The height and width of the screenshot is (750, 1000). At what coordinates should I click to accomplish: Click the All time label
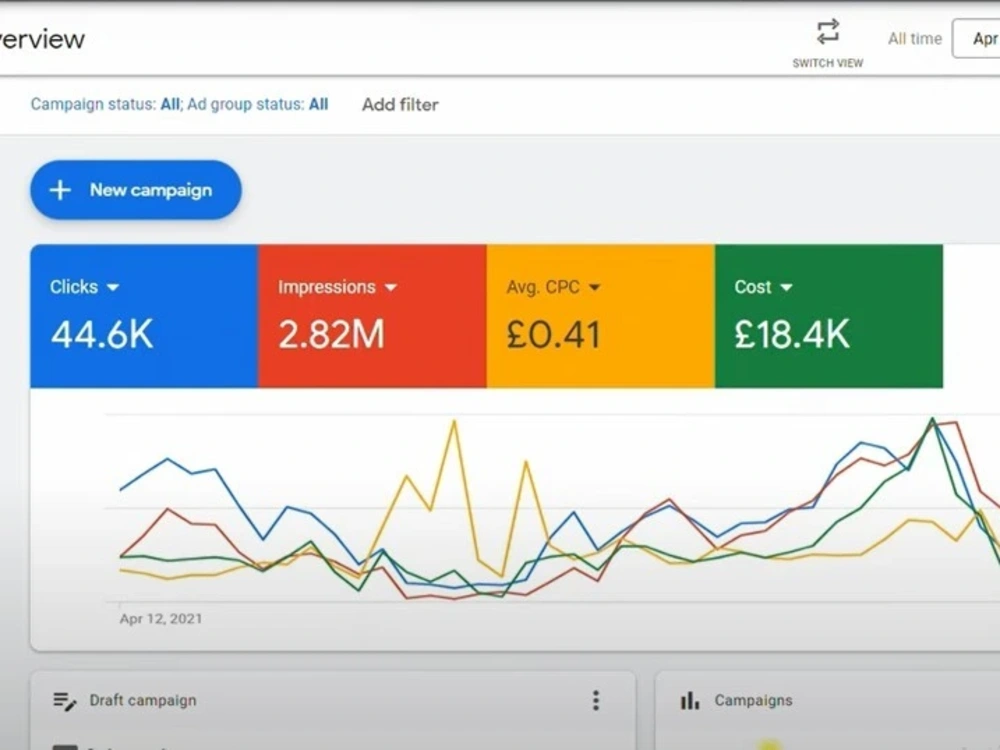tap(915, 39)
